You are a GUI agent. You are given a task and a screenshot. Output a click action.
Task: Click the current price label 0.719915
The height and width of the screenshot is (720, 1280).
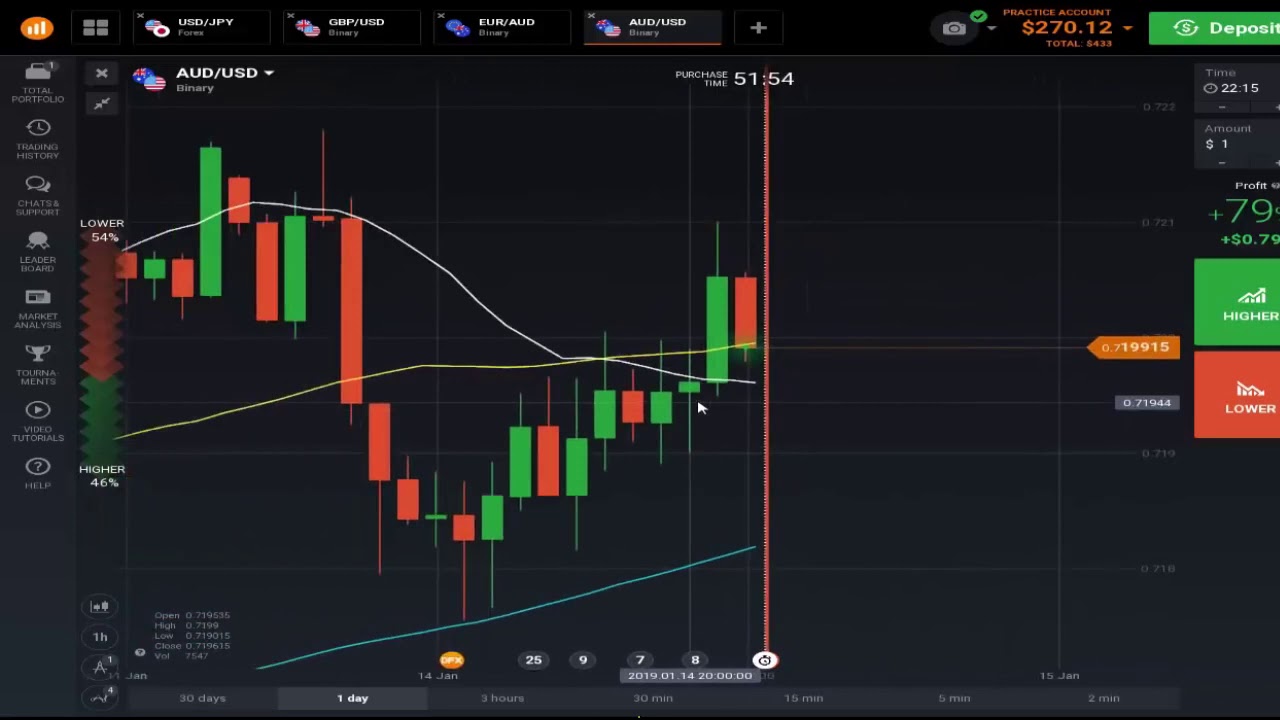pyautogui.click(x=1134, y=347)
